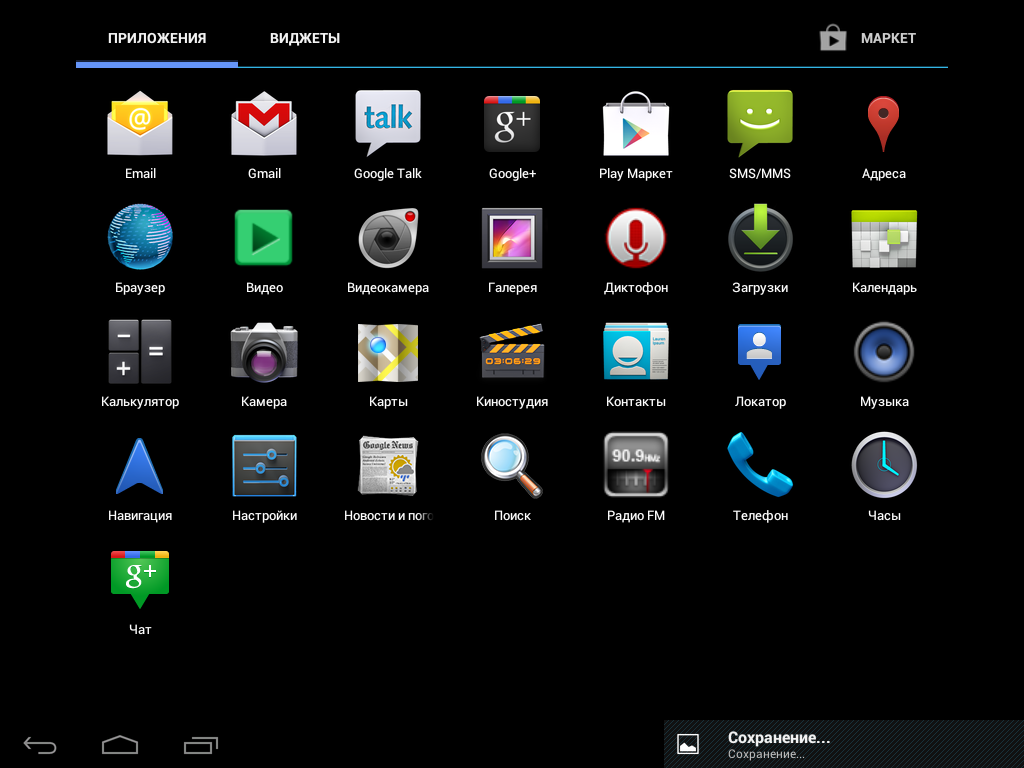Tap the Back navigation button
This screenshot has width=1024, height=768.
pos(40,744)
